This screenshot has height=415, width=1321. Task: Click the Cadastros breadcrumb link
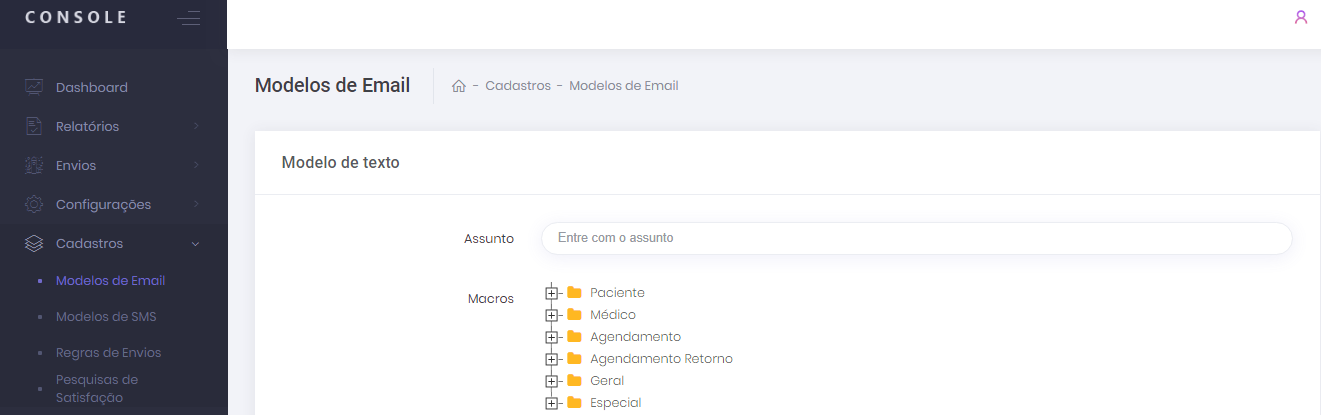[518, 86]
